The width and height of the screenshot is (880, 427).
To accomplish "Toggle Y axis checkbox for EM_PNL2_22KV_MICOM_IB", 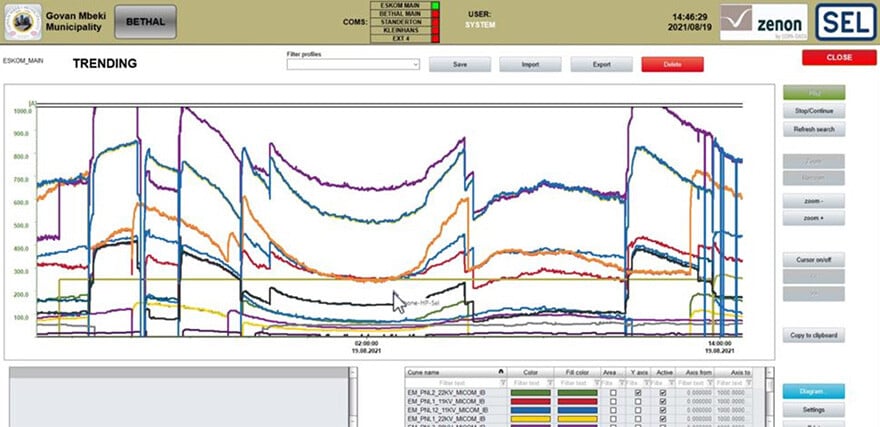I will coord(638,393).
